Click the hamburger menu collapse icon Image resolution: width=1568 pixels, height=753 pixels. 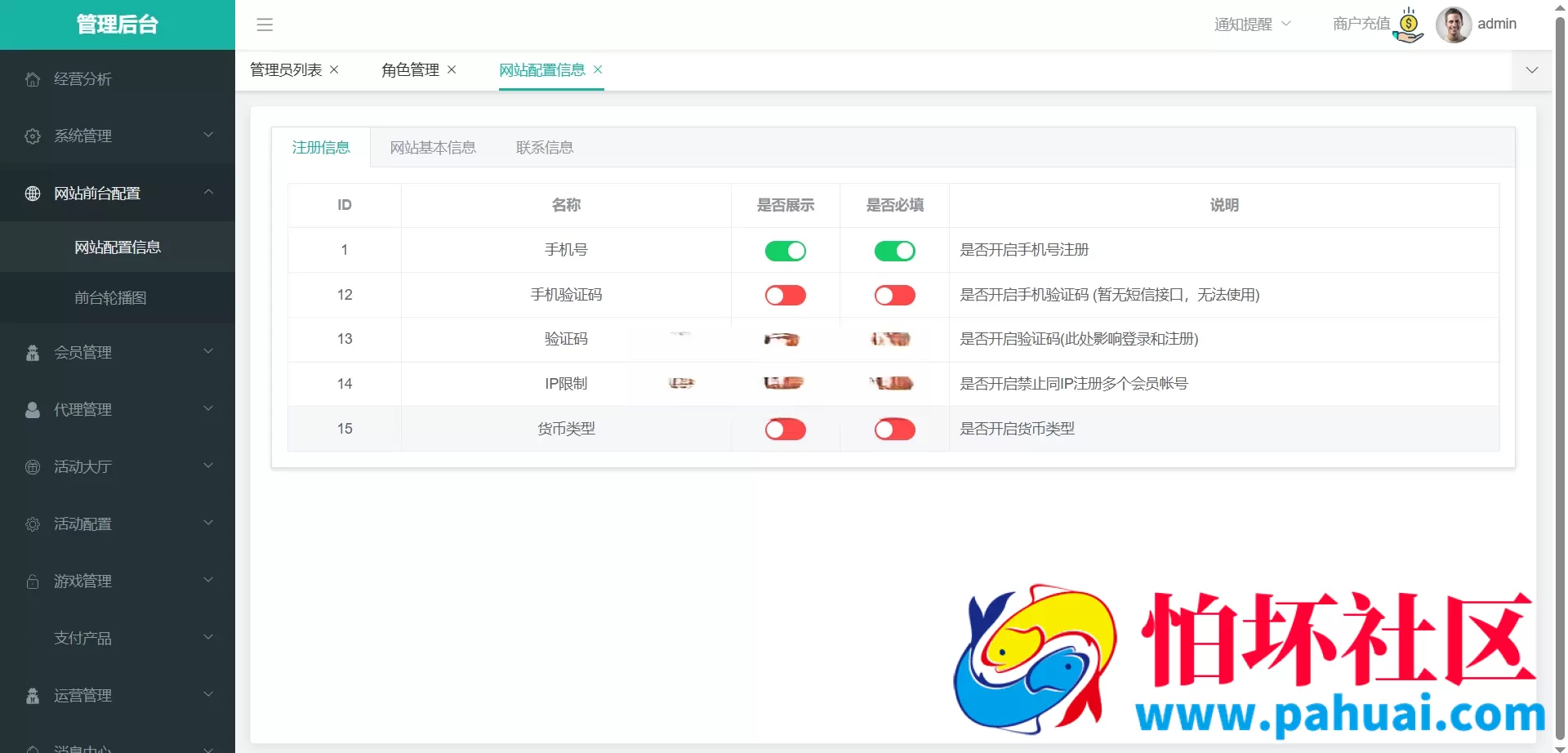[265, 25]
